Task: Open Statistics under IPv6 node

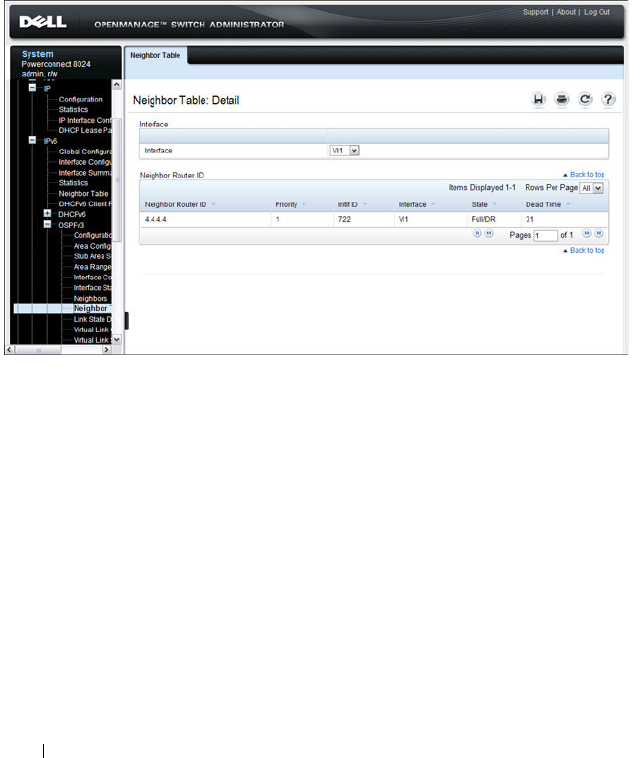Action: [73, 183]
